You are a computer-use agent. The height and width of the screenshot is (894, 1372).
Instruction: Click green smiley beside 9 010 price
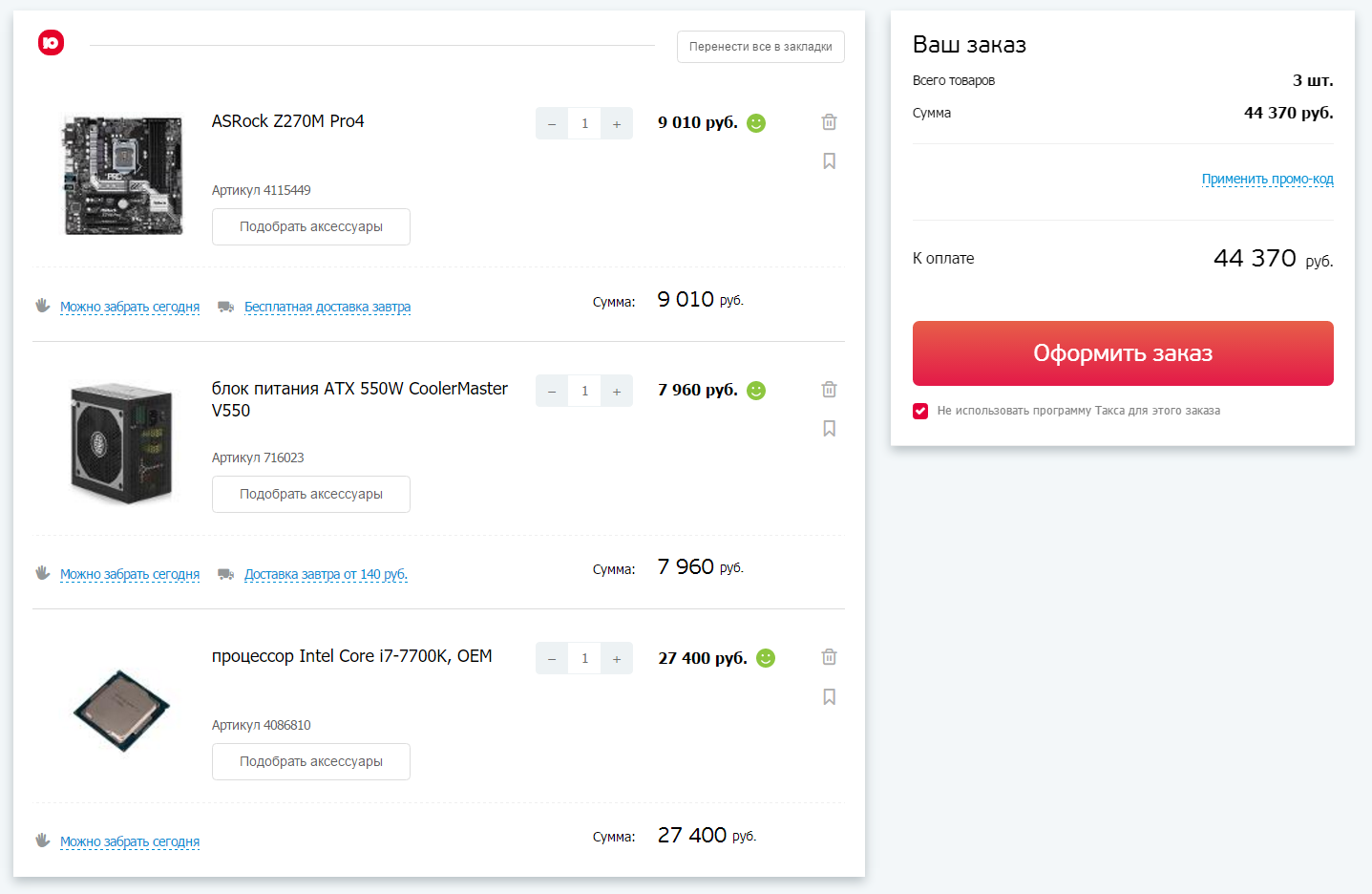pos(756,123)
